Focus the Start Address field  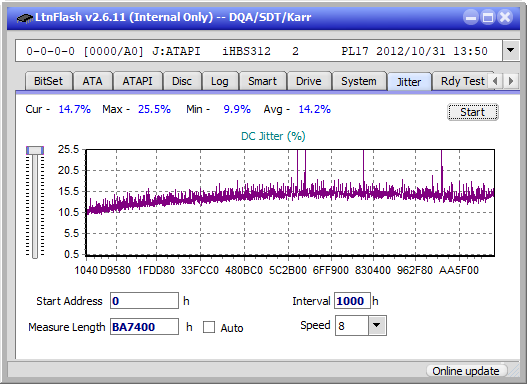[145, 300]
